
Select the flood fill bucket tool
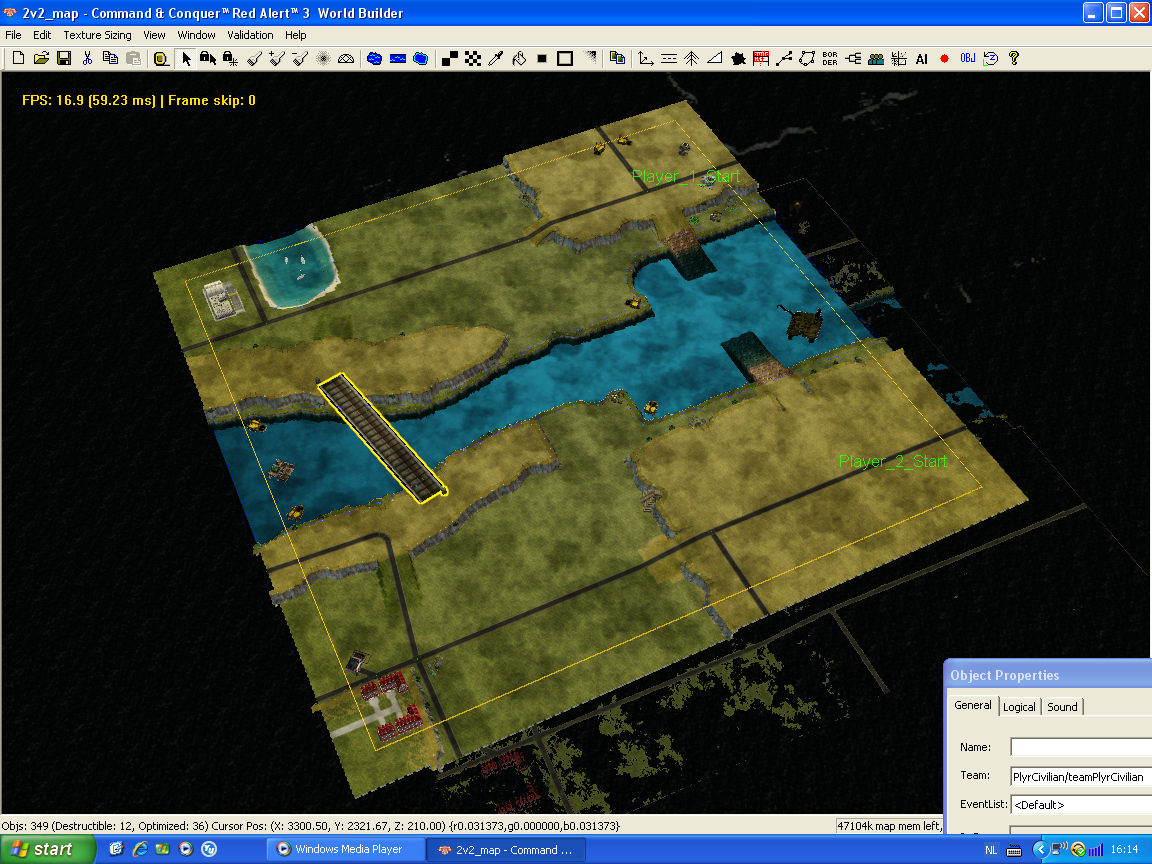pos(519,59)
